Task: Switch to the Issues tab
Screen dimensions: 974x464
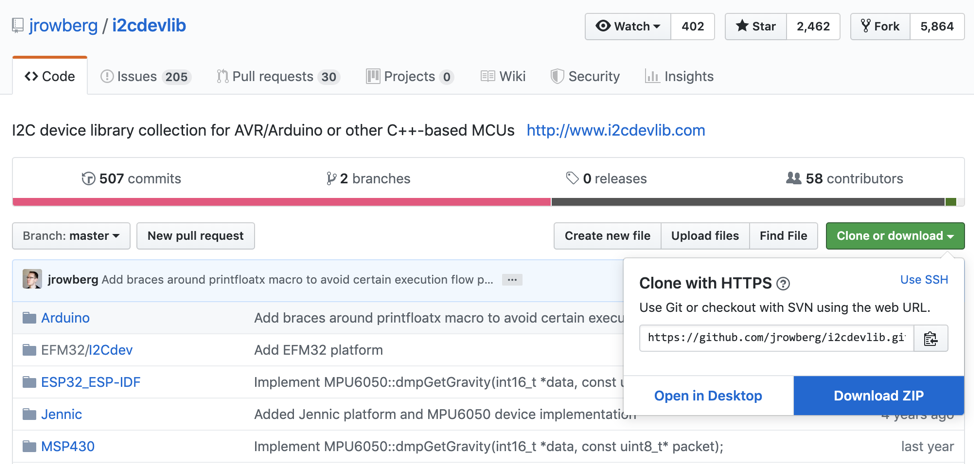Action: [x=145, y=76]
